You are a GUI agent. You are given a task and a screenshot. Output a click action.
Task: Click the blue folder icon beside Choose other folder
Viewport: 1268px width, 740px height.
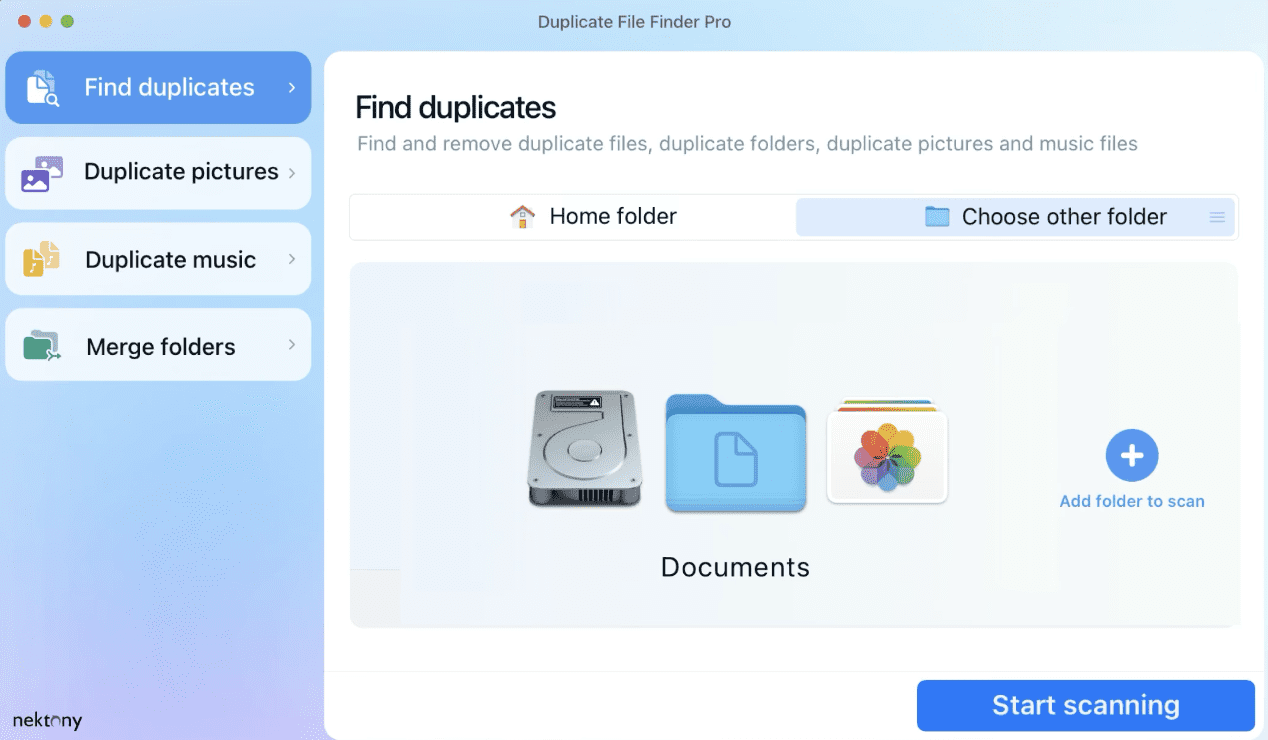coord(937,217)
